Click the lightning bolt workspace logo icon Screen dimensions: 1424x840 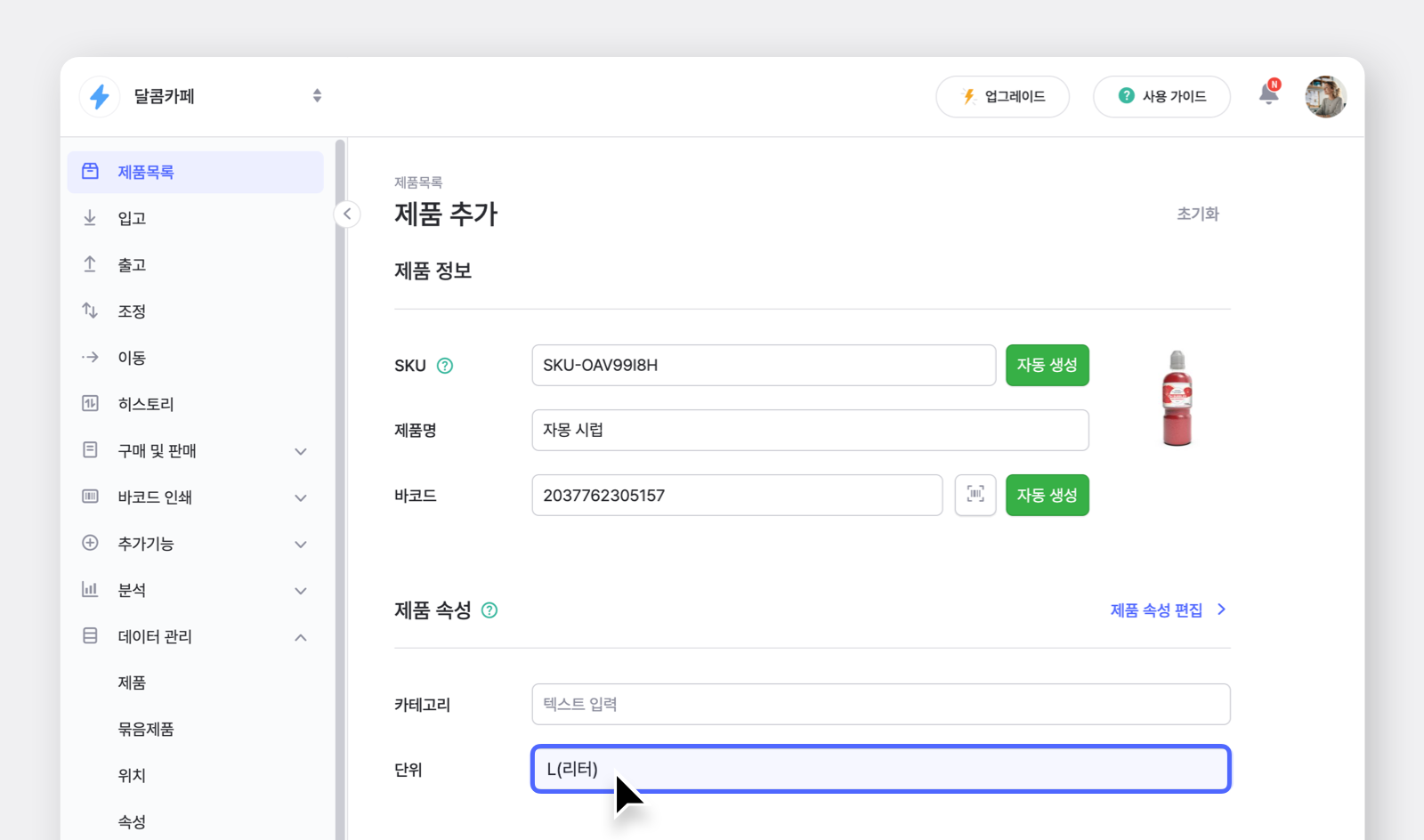click(x=99, y=96)
